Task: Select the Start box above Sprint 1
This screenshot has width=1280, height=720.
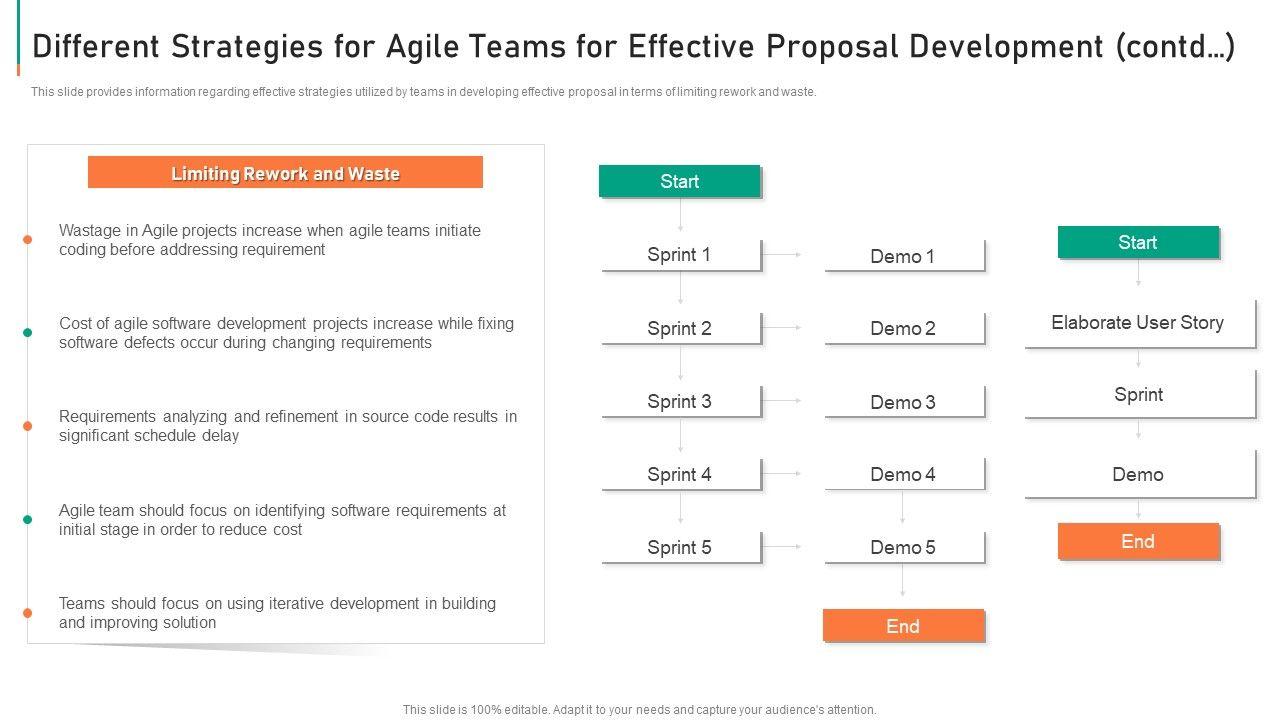Action: tap(680, 181)
